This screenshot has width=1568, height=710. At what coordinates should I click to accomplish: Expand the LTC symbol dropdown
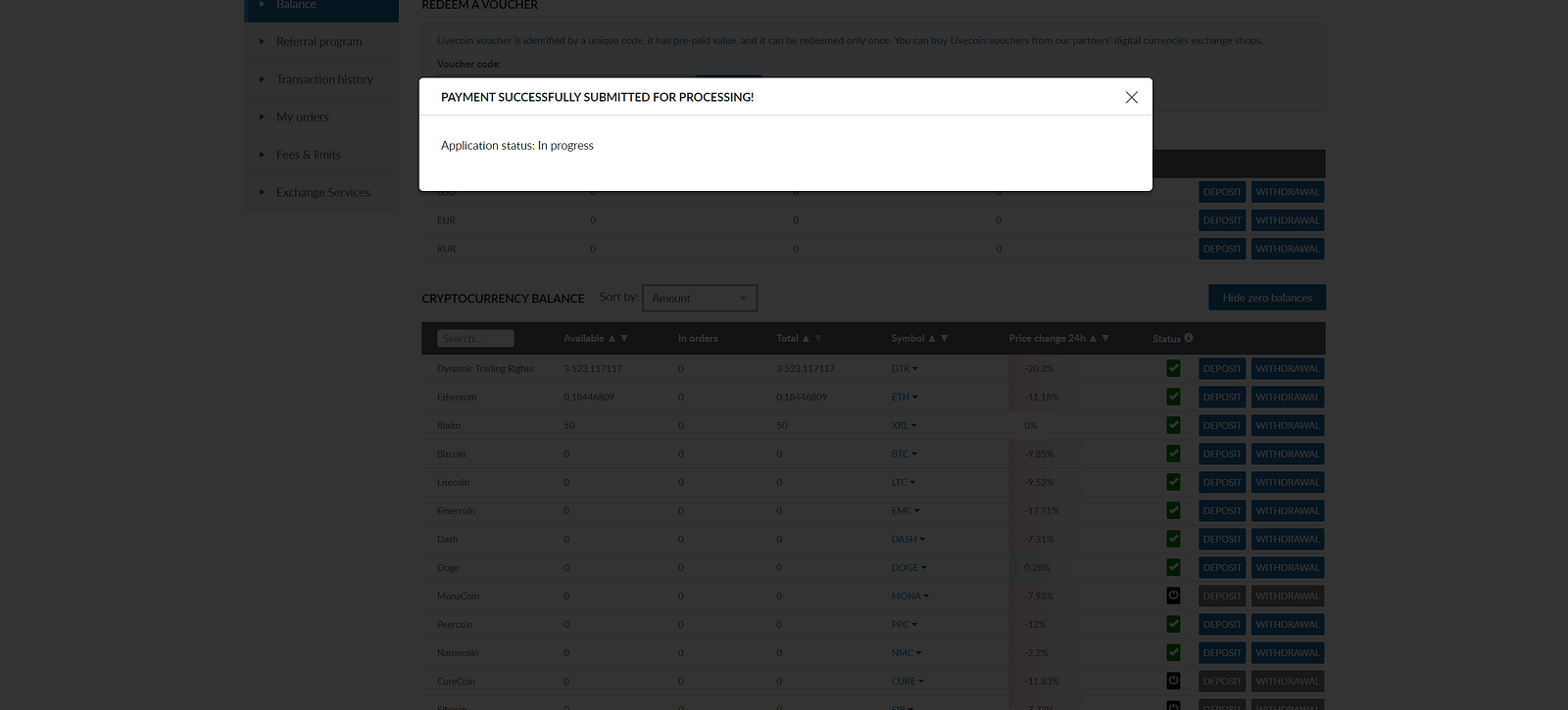click(x=904, y=483)
